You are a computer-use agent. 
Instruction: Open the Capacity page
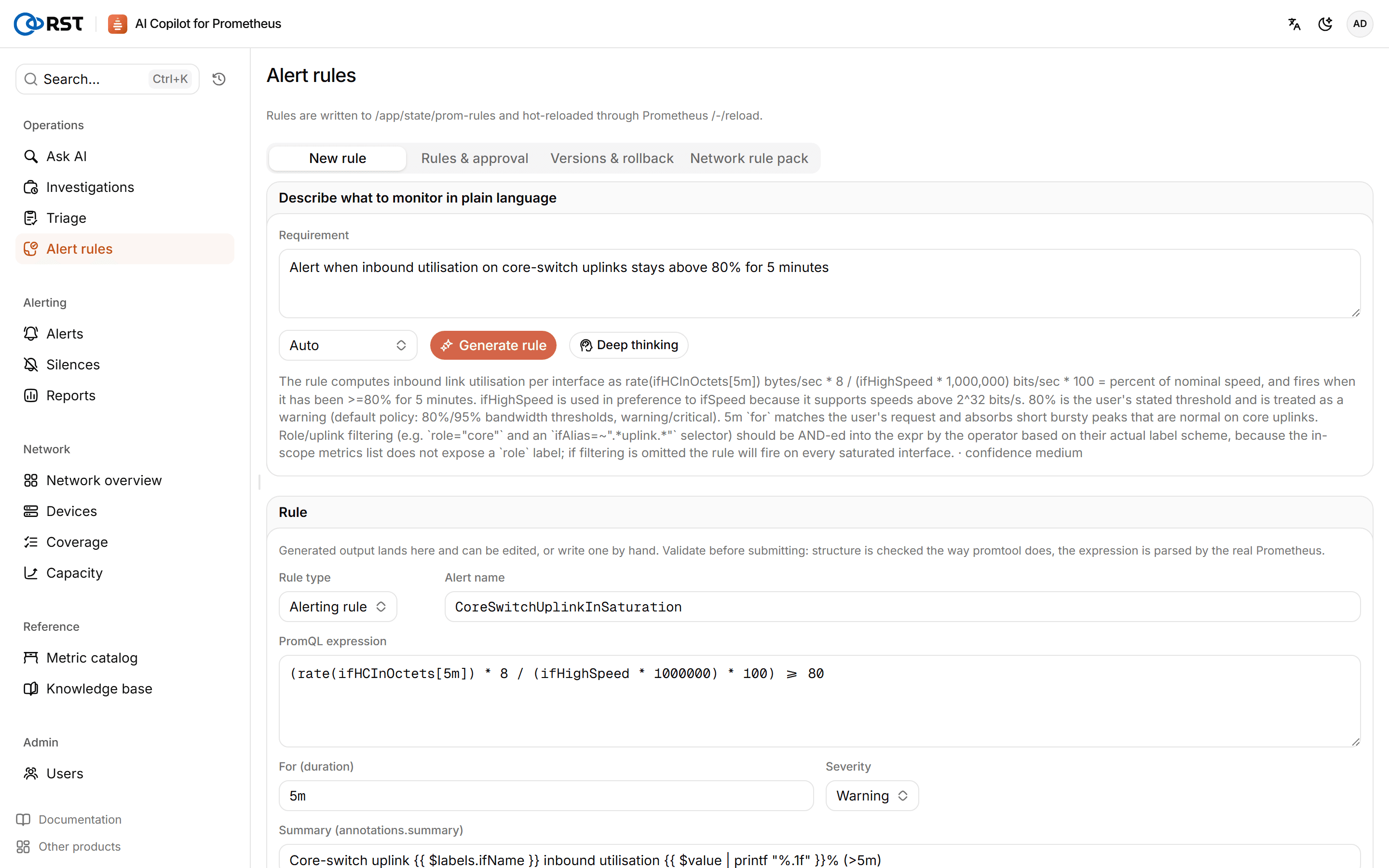124,573
